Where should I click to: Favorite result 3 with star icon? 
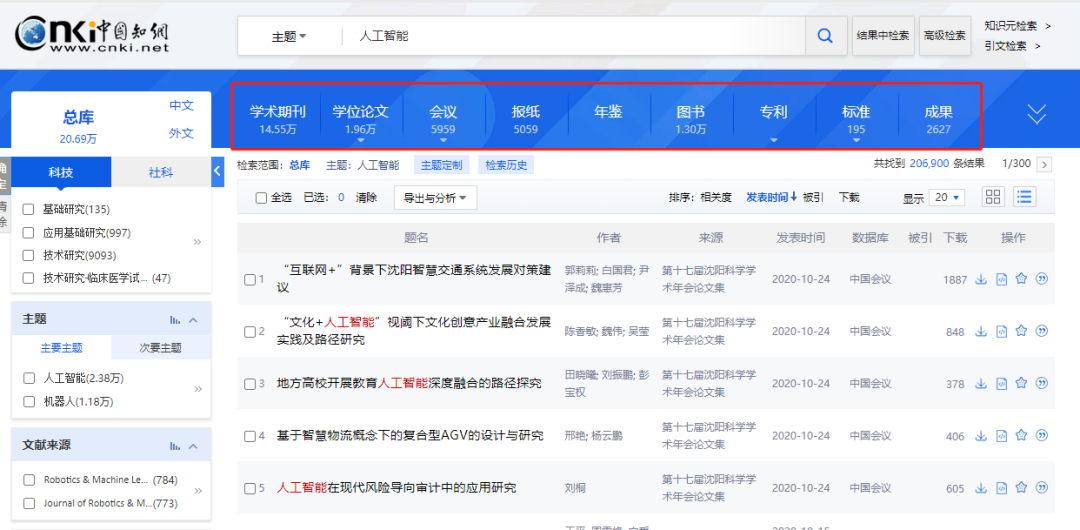[x=1021, y=383]
